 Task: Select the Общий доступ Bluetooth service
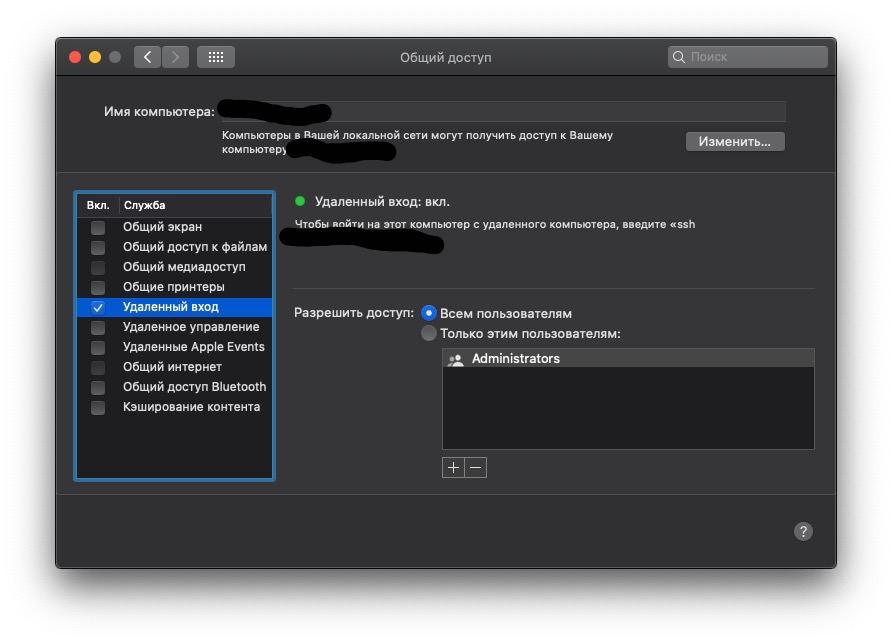174,387
